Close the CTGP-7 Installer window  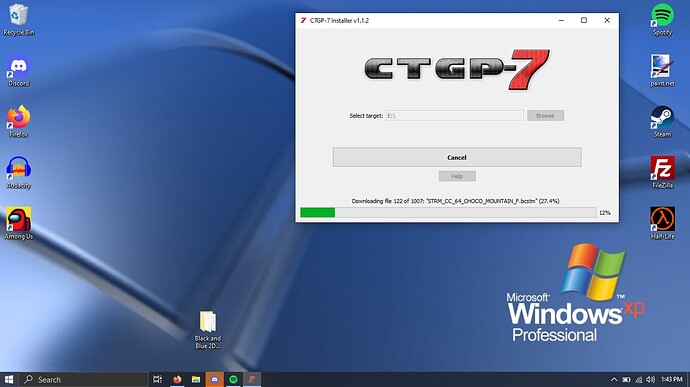pyautogui.click(x=607, y=20)
